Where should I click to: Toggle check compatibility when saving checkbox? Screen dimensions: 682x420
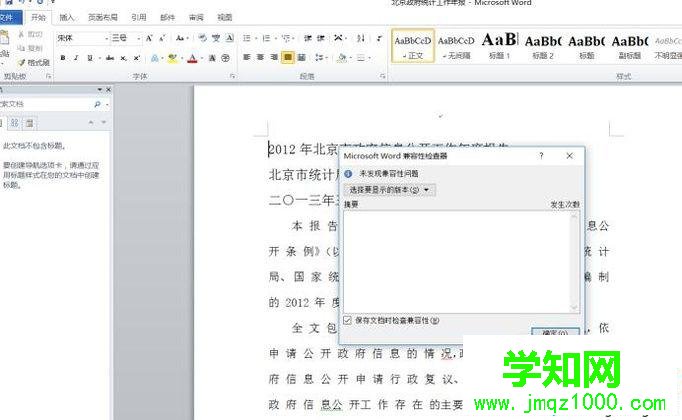347,320
